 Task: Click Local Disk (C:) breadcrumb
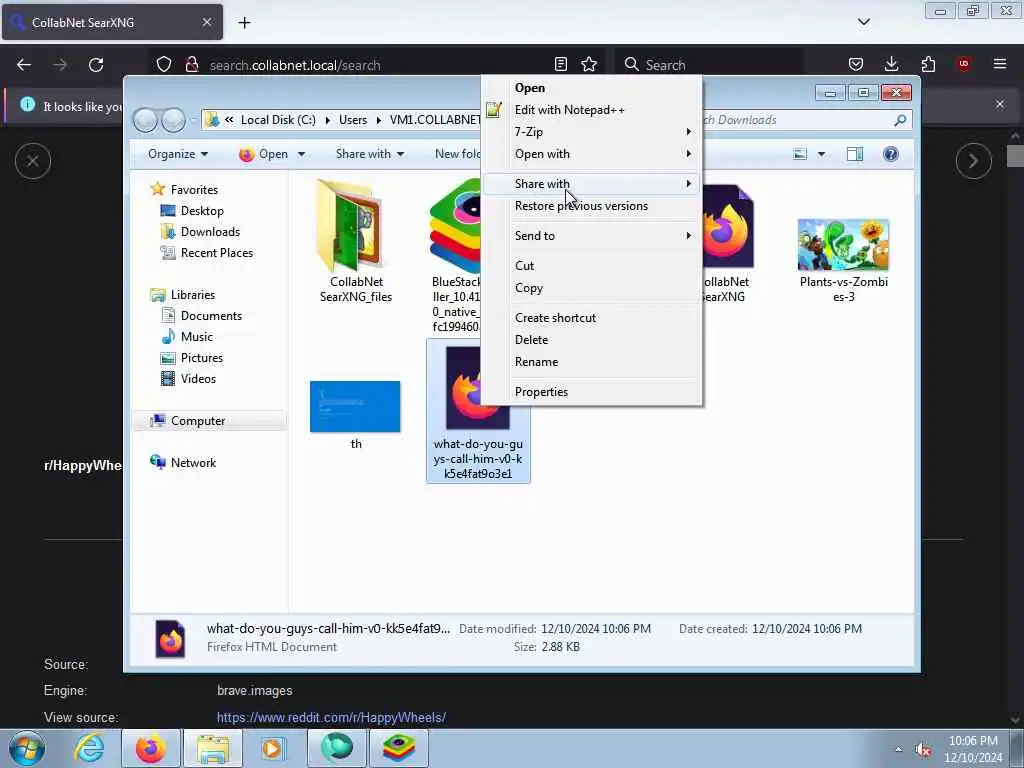pos(278,120)
